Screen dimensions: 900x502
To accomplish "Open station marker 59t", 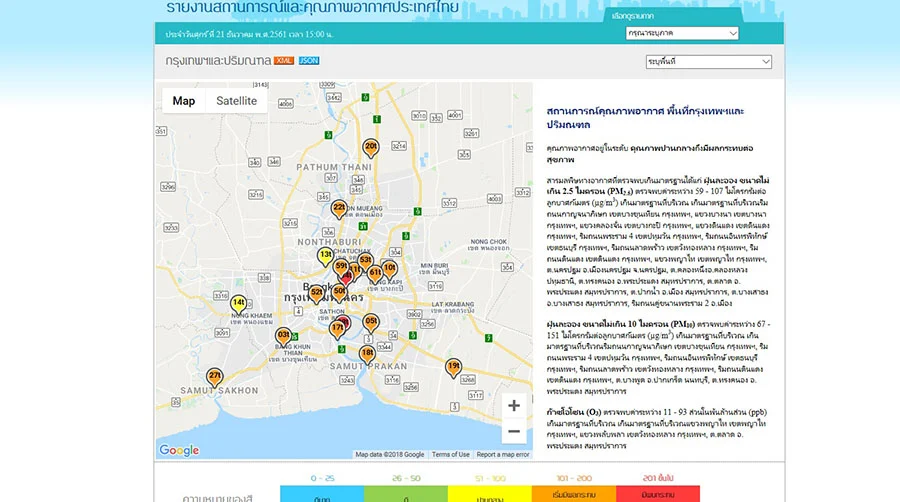I will pyautogui.click(x=341, y=267).
